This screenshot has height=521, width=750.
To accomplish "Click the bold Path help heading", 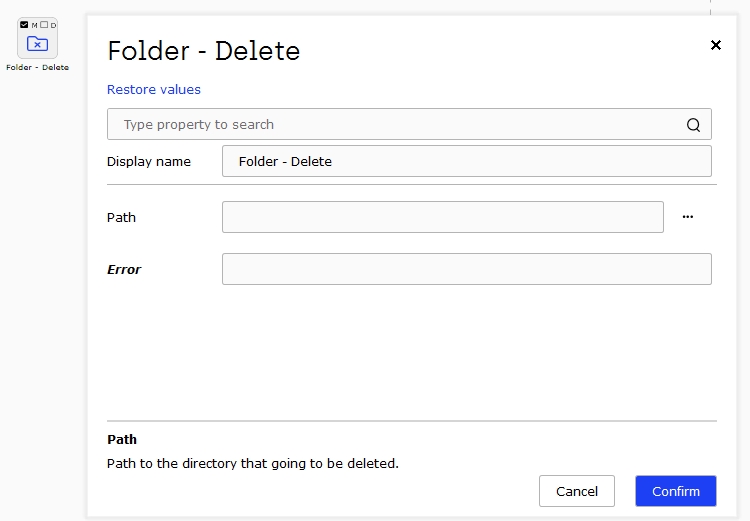I will pos(122,440).
